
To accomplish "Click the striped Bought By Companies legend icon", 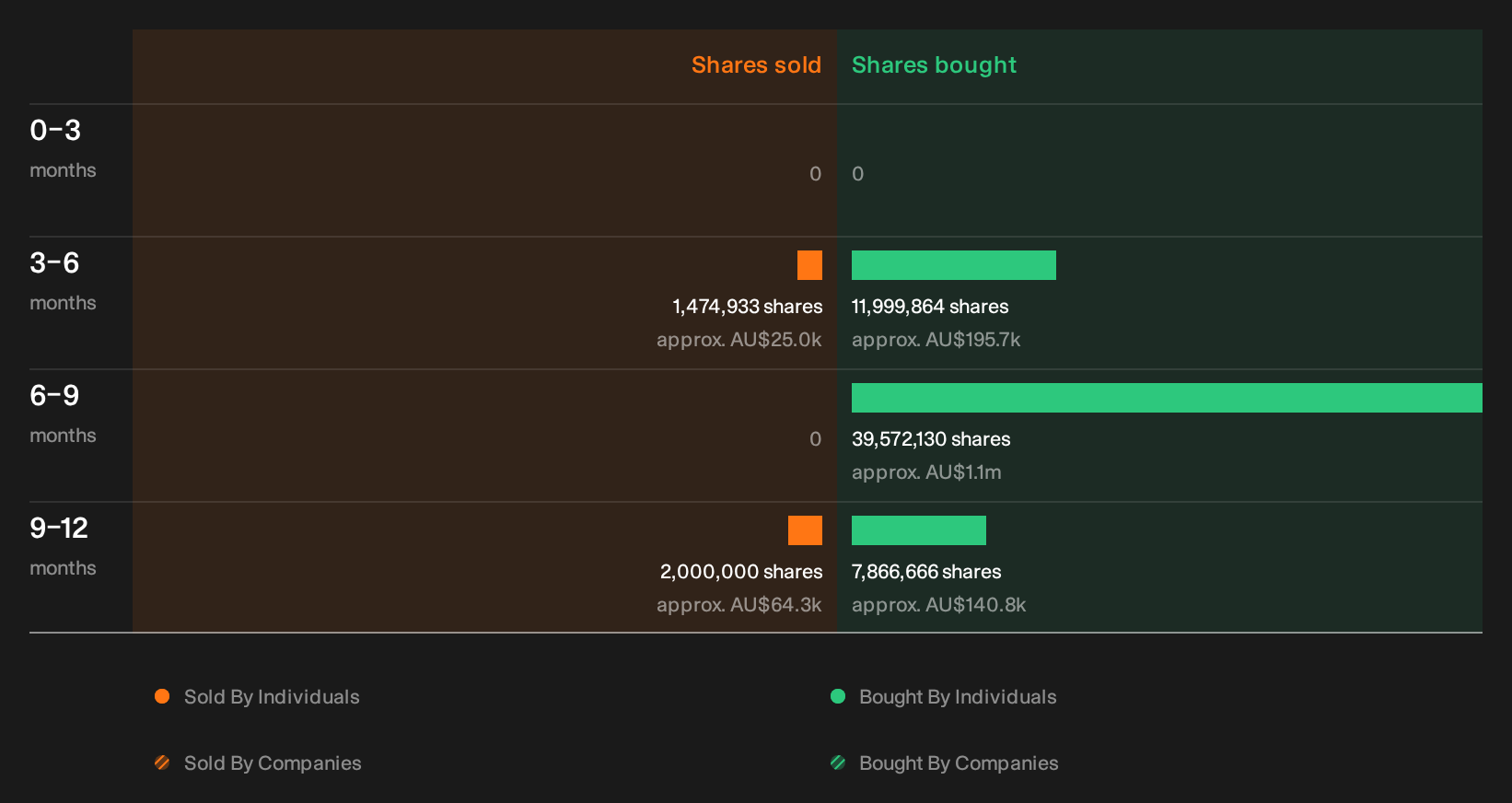I will pos(838,762).
